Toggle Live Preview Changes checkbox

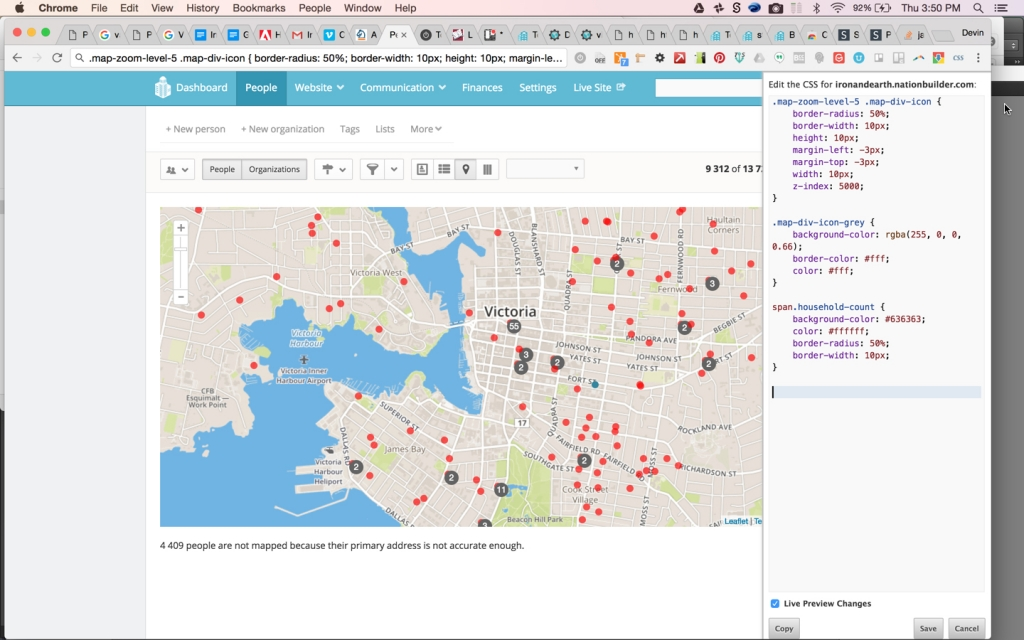point(775,603)
